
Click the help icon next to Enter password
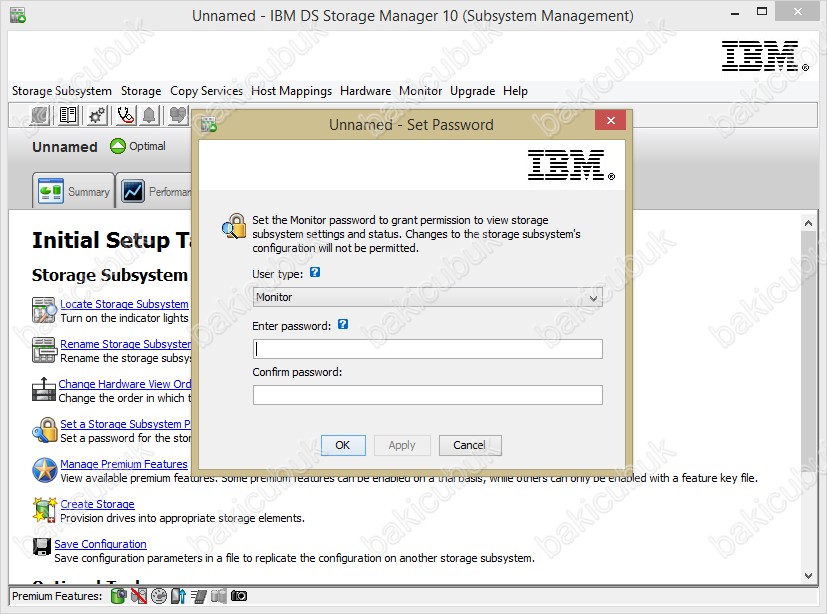[x=343, y=324]
